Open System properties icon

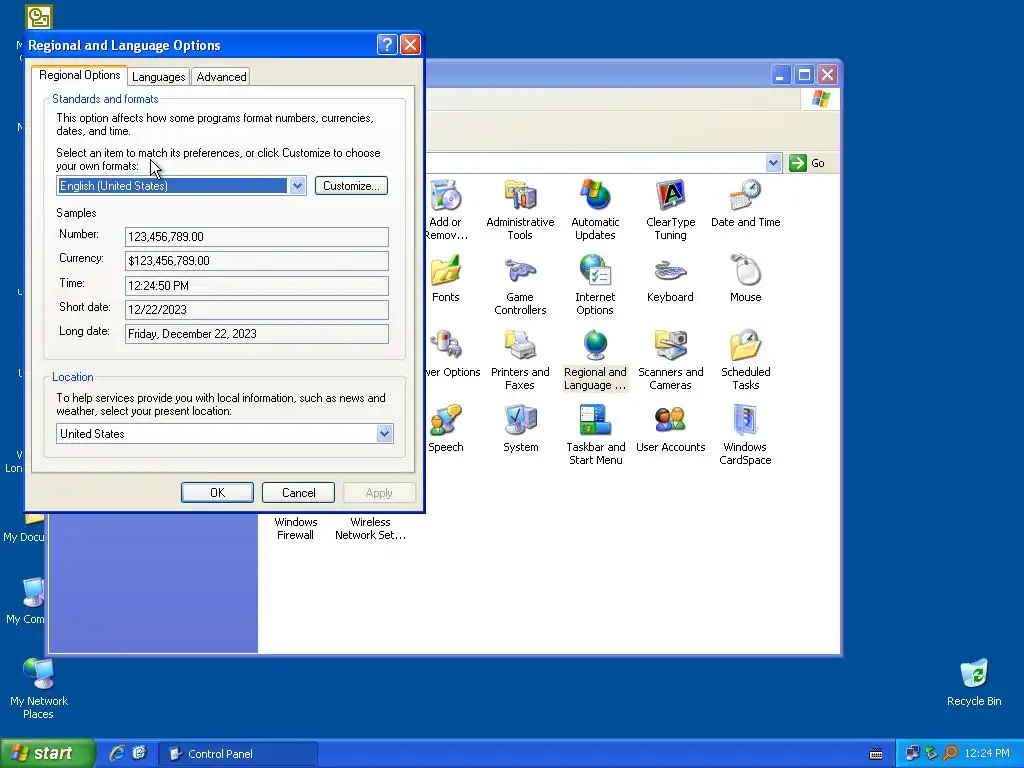coord(520,420)
